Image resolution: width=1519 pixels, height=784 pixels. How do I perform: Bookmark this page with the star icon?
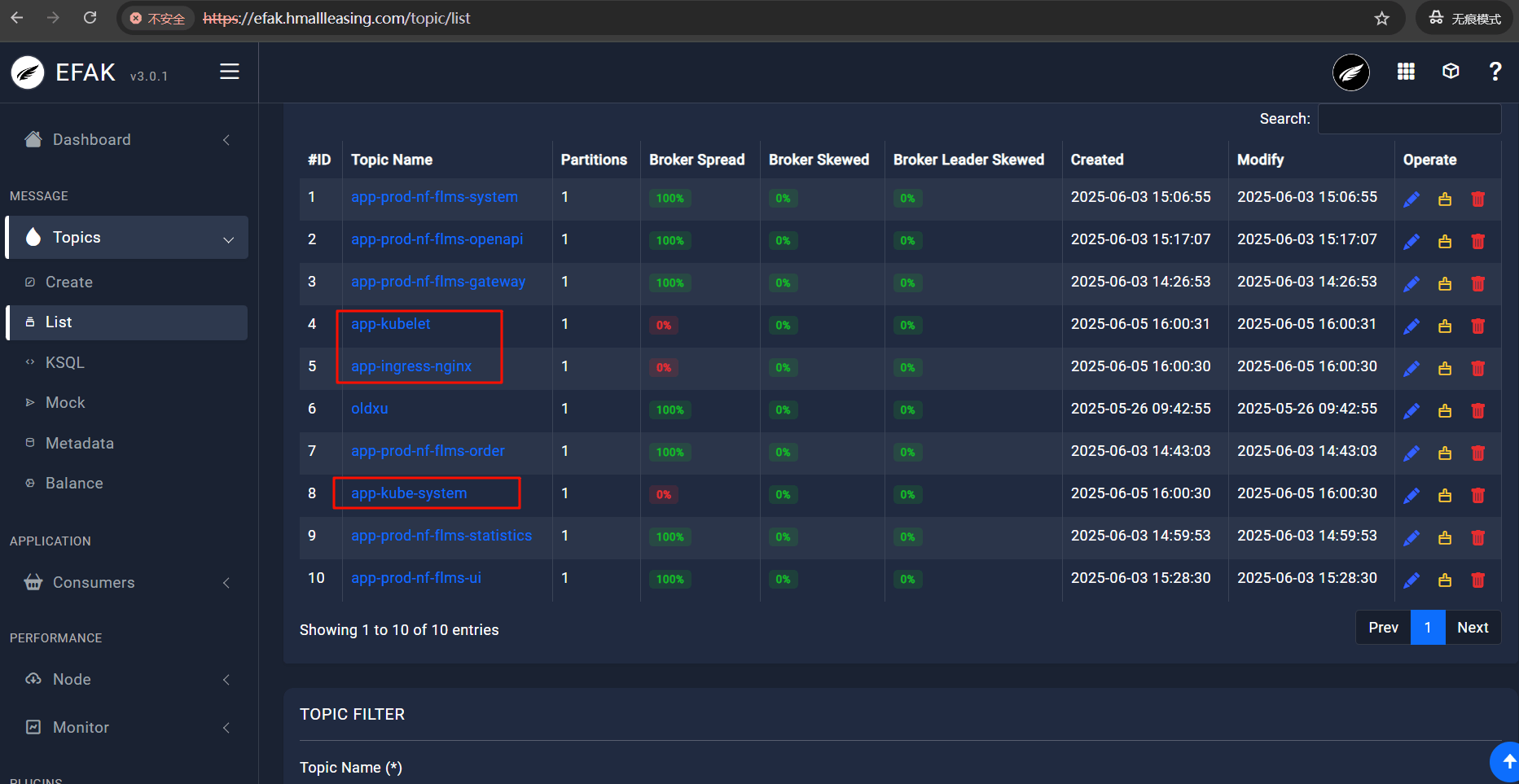(x=1381, y=18)
